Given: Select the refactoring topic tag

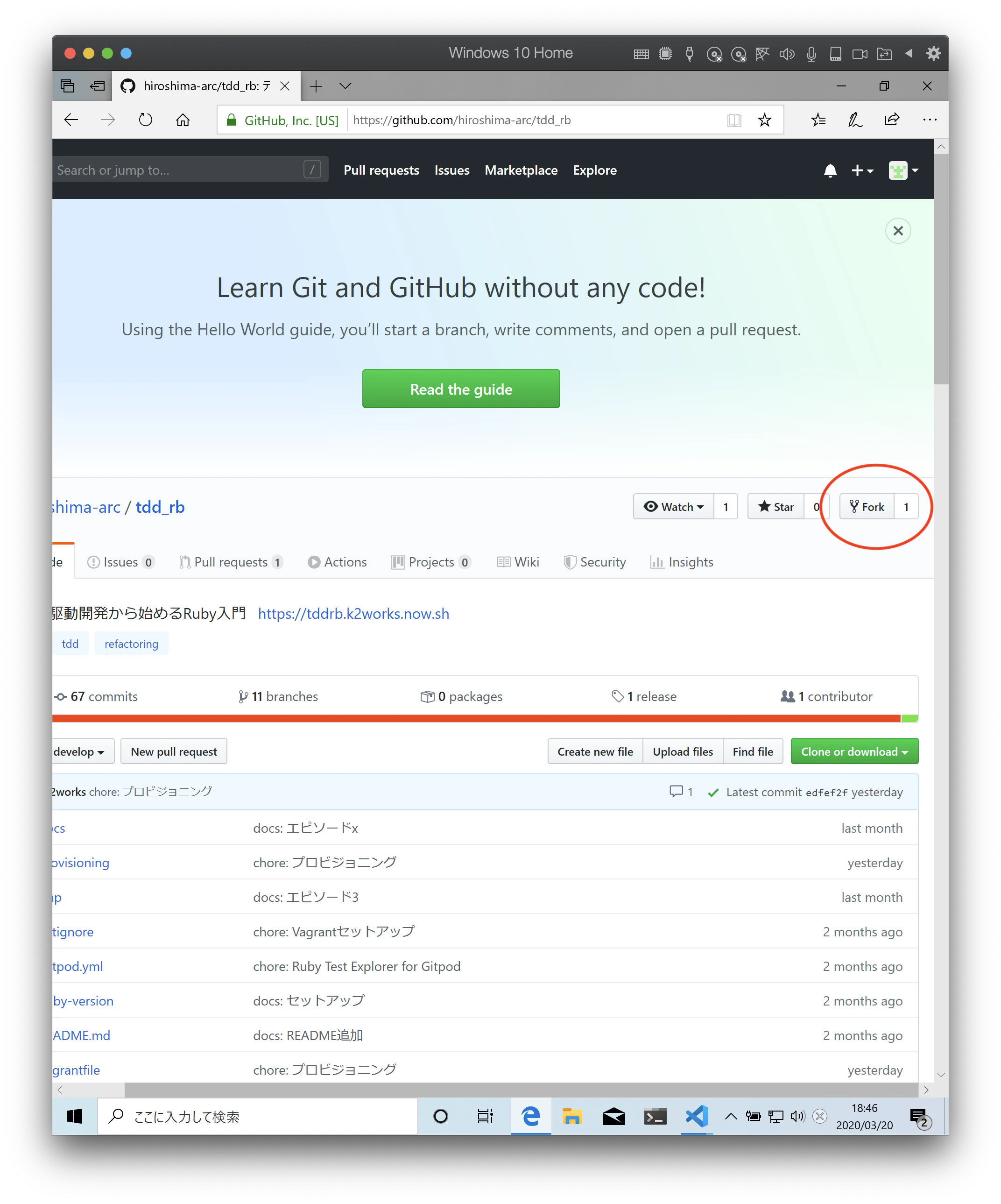Looking at the screenshot, I should point(131,644).
